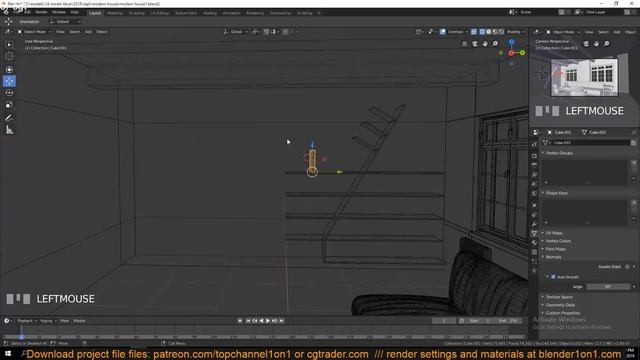
Task: Open the Active Tool properties tab icon
Action: (x=534, y=144)
